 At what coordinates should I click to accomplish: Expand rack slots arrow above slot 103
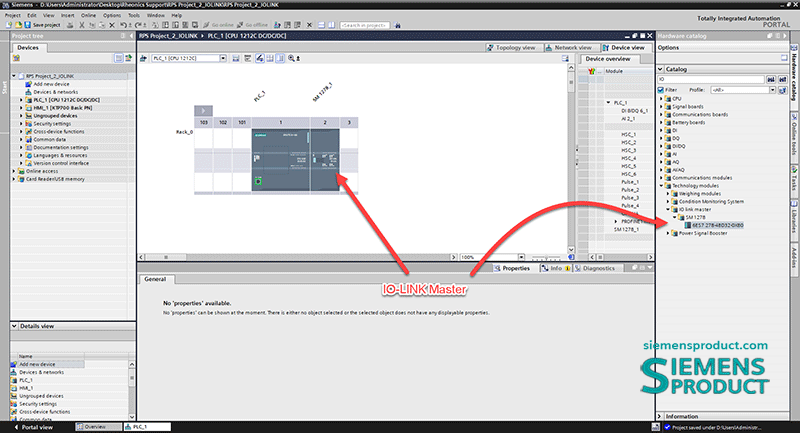pyautogui.click(x=203, y=110)
